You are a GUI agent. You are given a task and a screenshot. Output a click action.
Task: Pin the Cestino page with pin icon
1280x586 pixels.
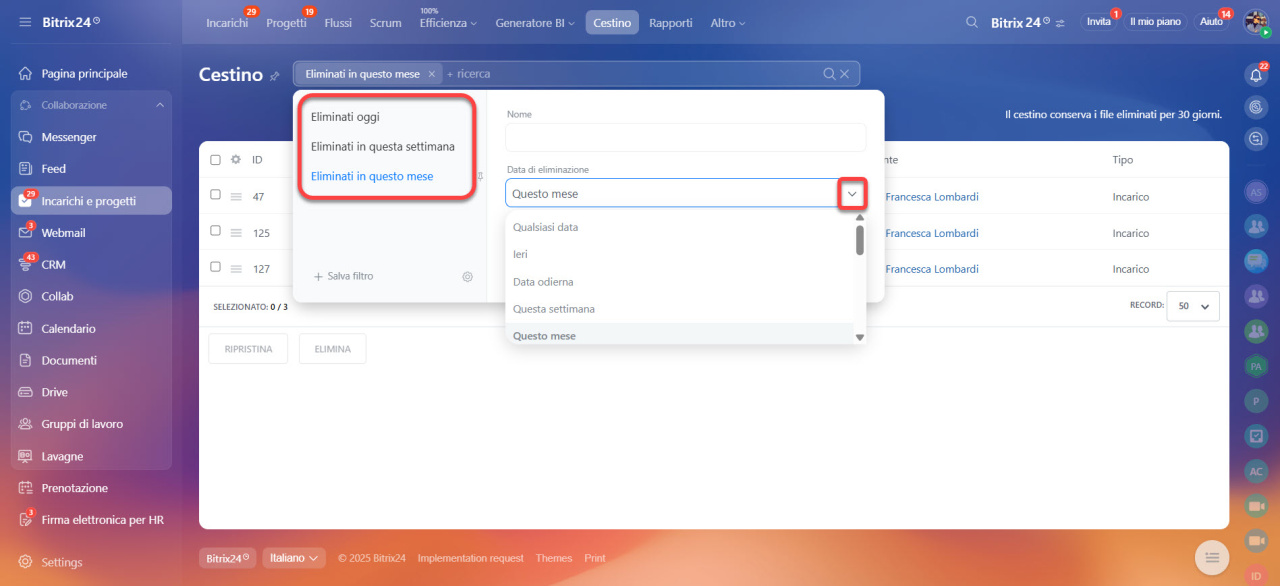pos(275,76)
